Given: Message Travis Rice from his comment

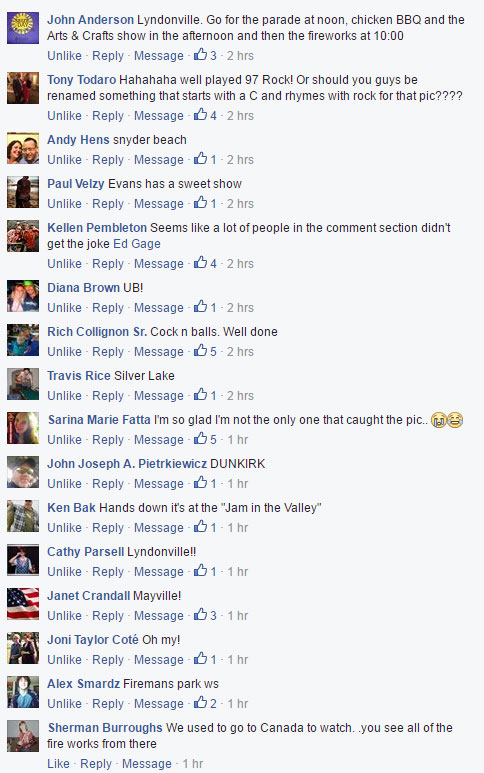Looking at the screenshot, I should (x=159, y=395).
